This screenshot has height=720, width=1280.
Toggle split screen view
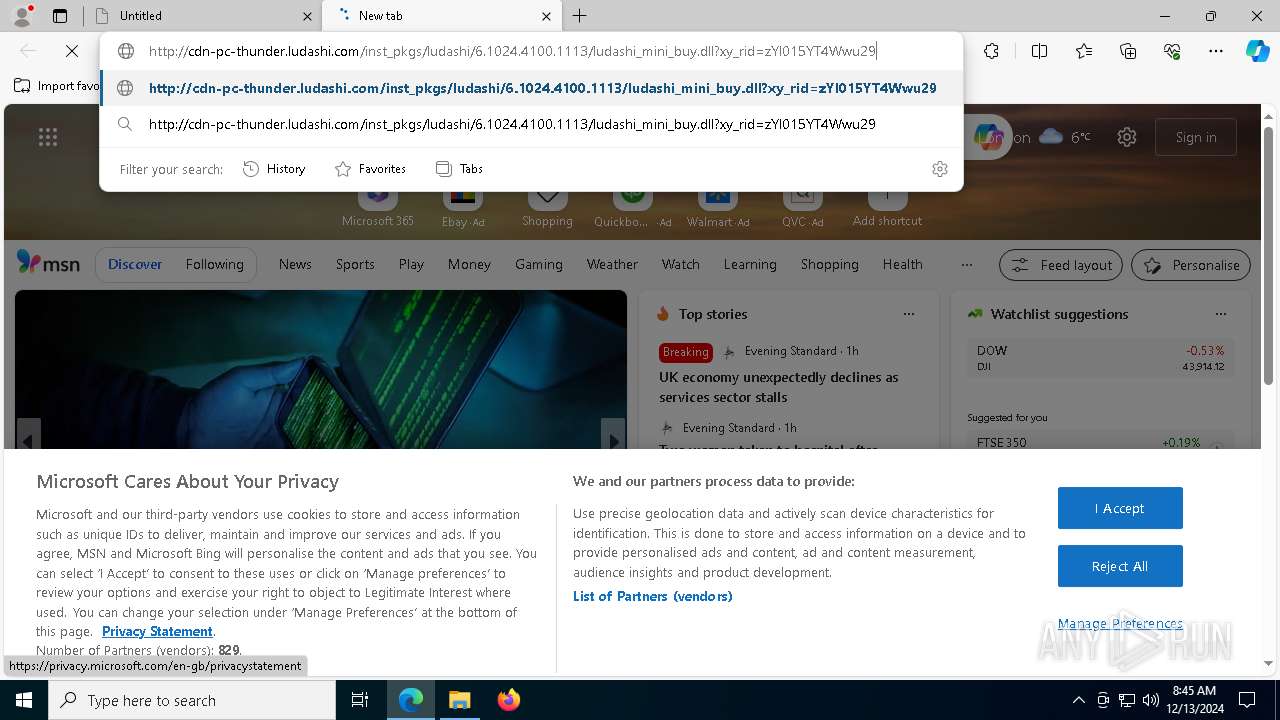point(1039,51)
